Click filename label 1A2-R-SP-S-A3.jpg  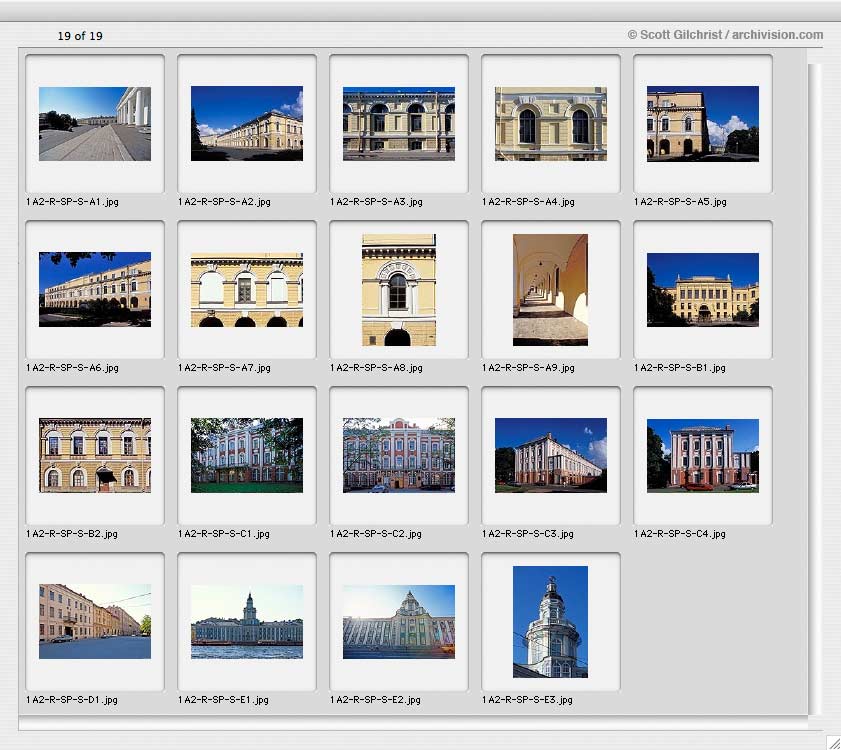point(376,202)
